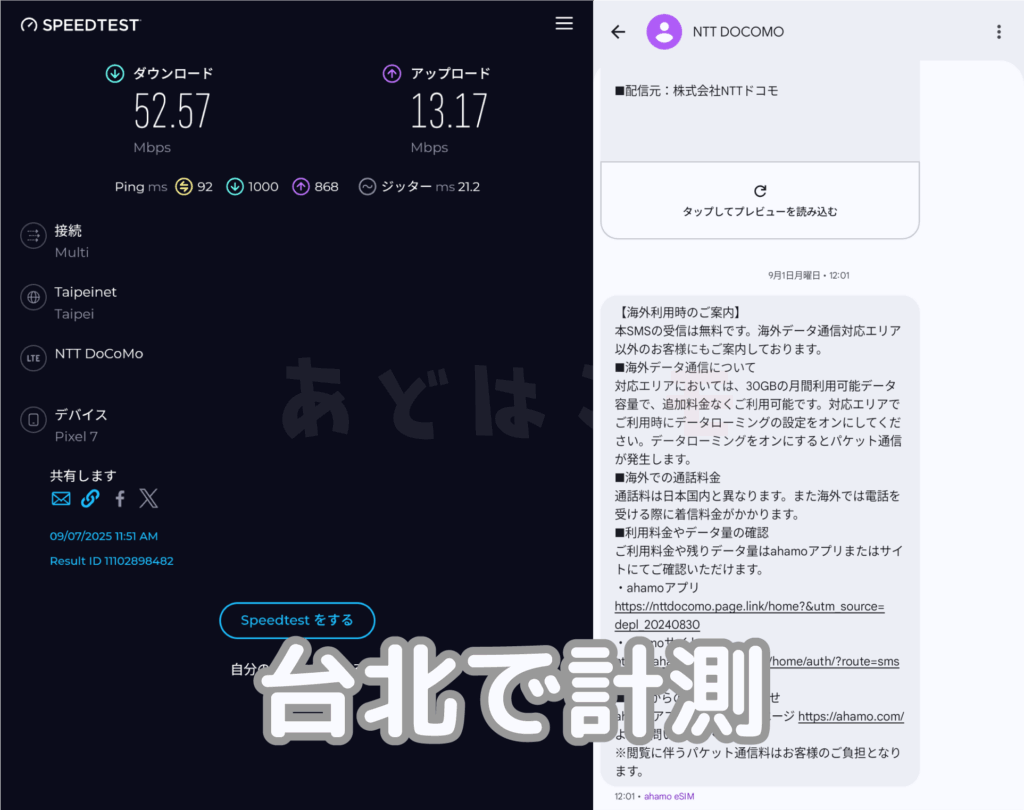Click the 52.57 download speed value

[172, 111]
